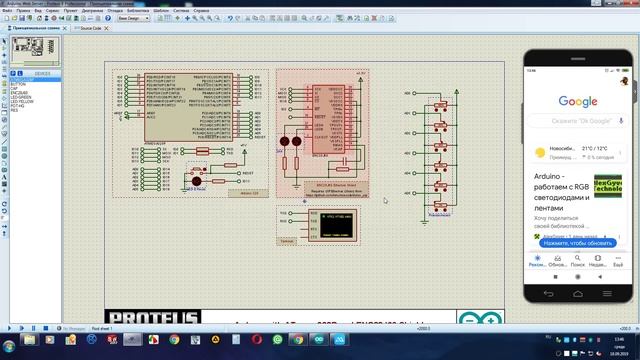Image resolution: width=640 pixels, height=360 pixels.
Task: Open the Base Design variant dropdown
Action: (x=133, y=18)
